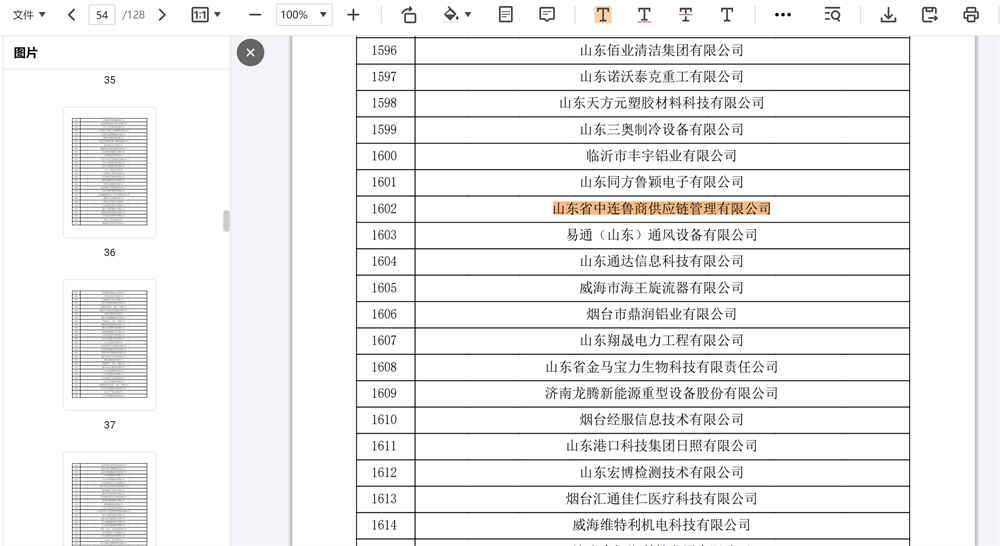Select page 36 thumbnail

pos(109,172)
